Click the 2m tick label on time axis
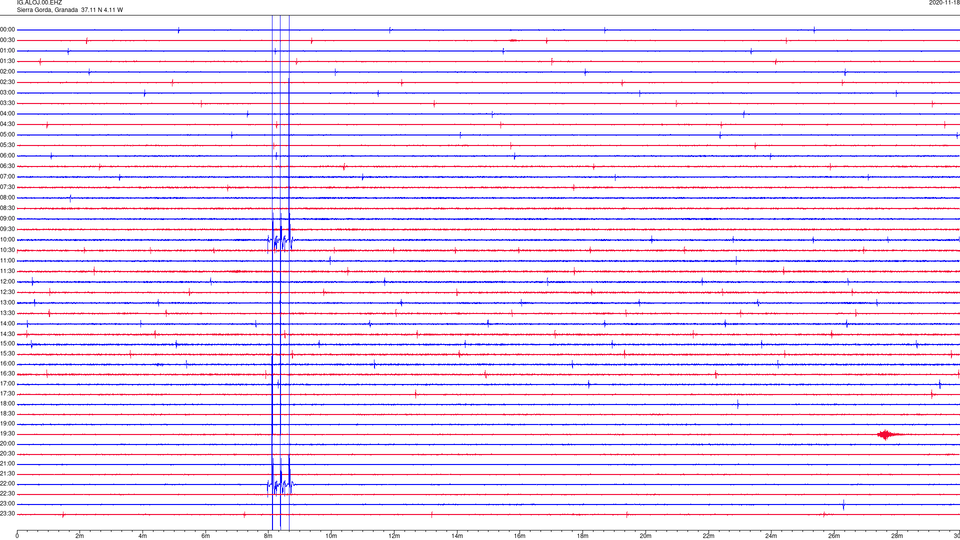Screen dimensions: 960x540 [80, 536]
